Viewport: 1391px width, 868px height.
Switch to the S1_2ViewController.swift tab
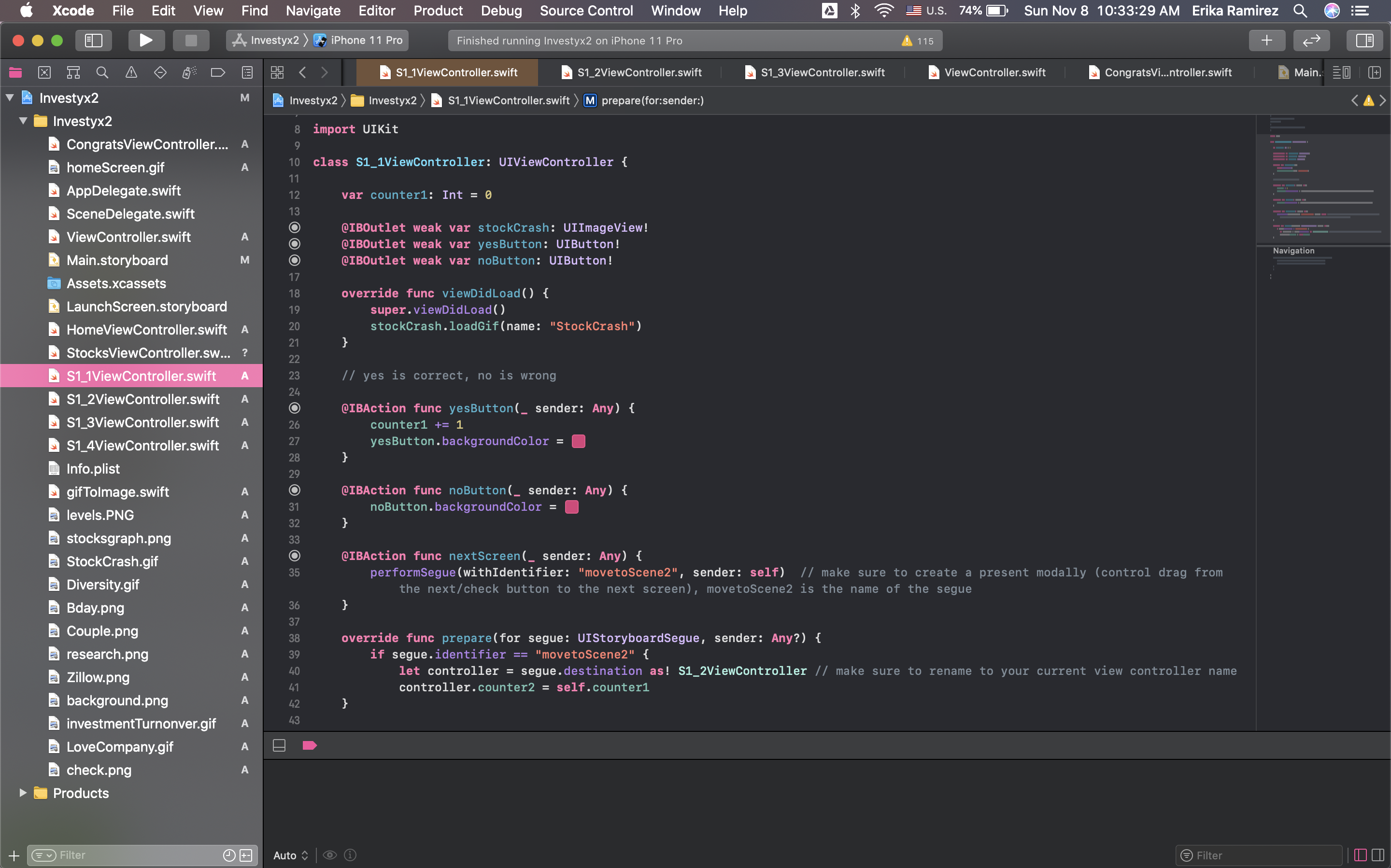[x=639, y=72]
